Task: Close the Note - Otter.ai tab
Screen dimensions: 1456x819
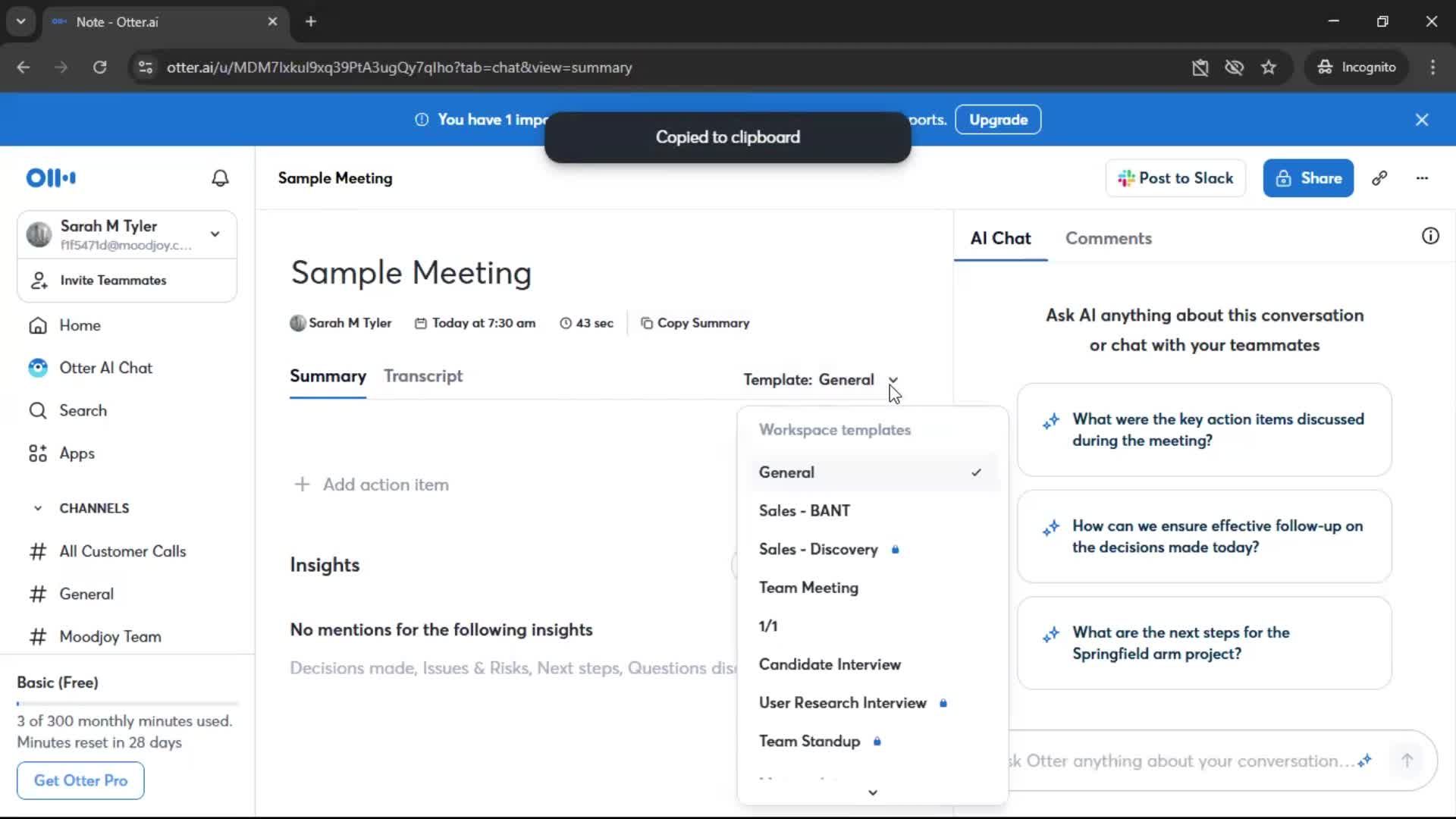Action: [x=272, y=21]
